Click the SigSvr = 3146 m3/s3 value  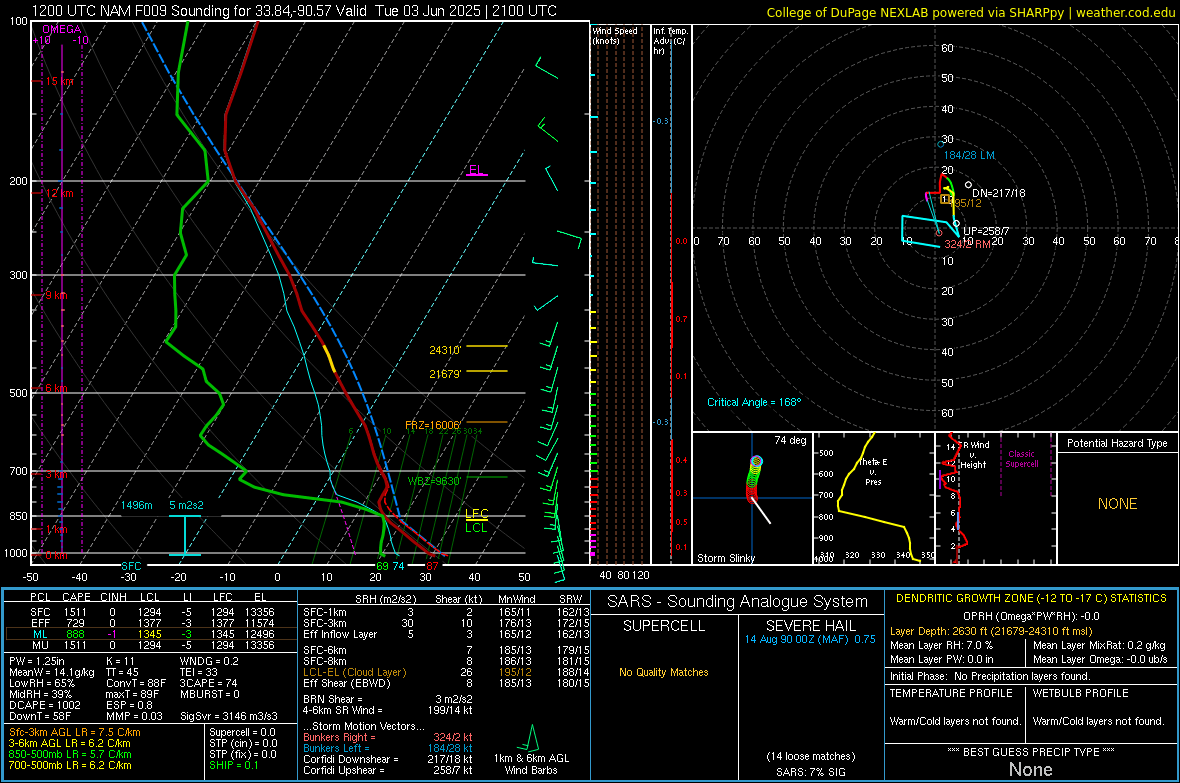(229, 716)
